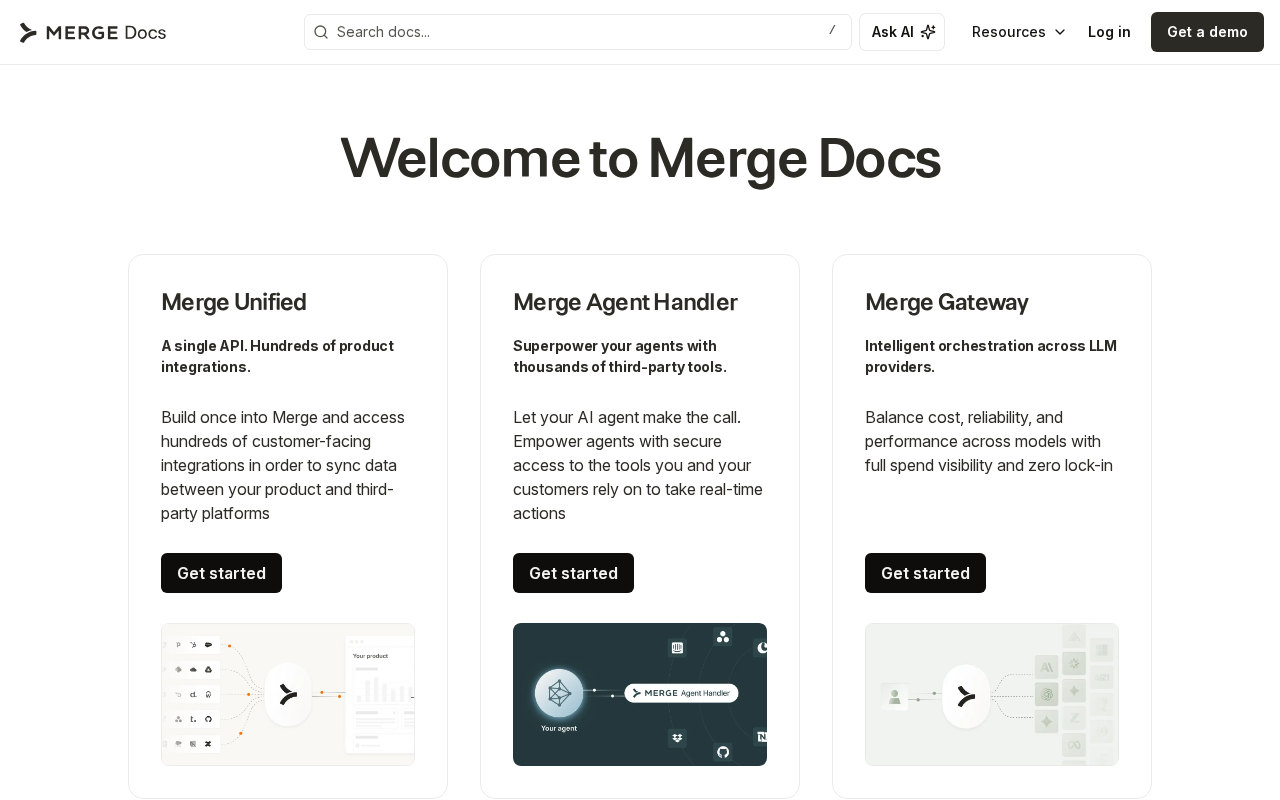Click the Dropbox icon in Agent Handler image

tap(677, 738)
